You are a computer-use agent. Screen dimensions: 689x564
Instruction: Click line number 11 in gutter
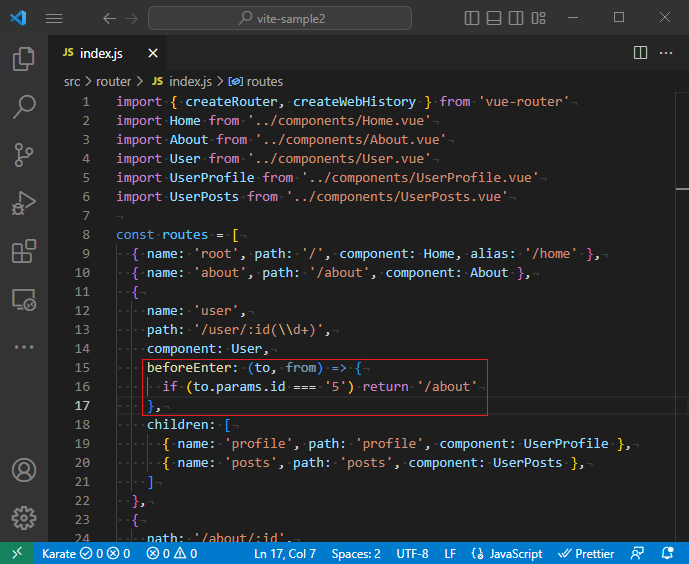coord(82,292)
